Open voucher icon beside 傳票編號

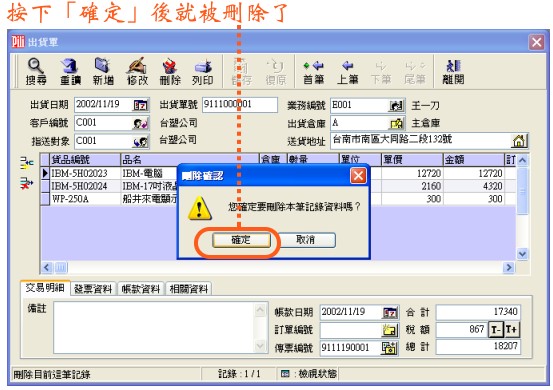389,348
